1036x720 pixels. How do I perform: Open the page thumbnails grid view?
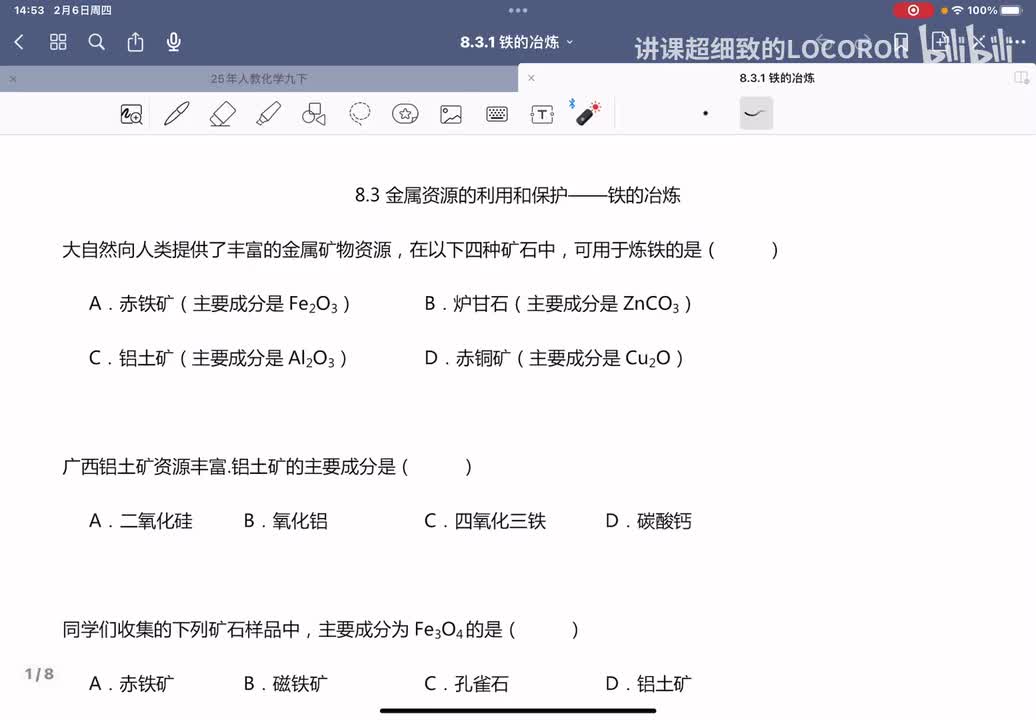(58, 42)
